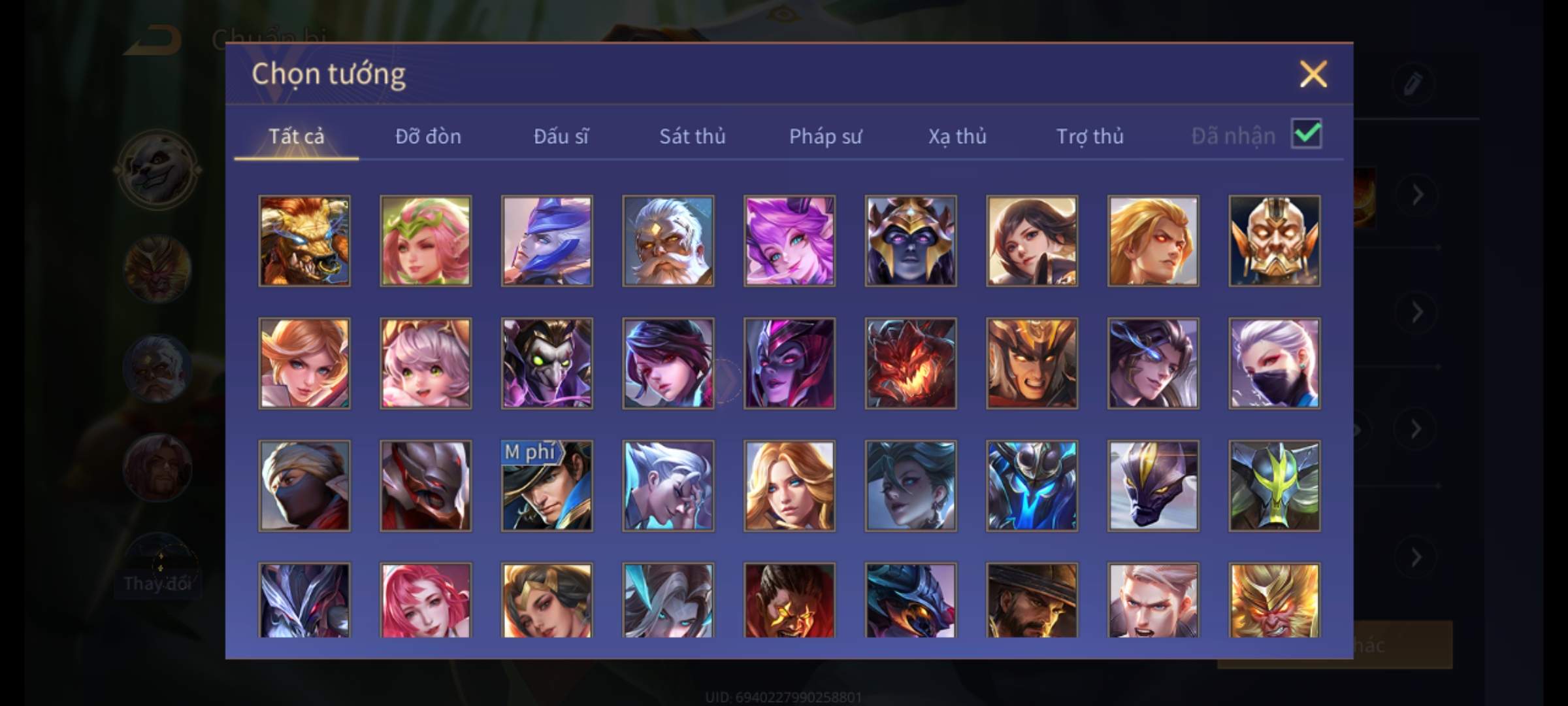Choose the masked silver-haired ninja woman

pos(1274,363)
